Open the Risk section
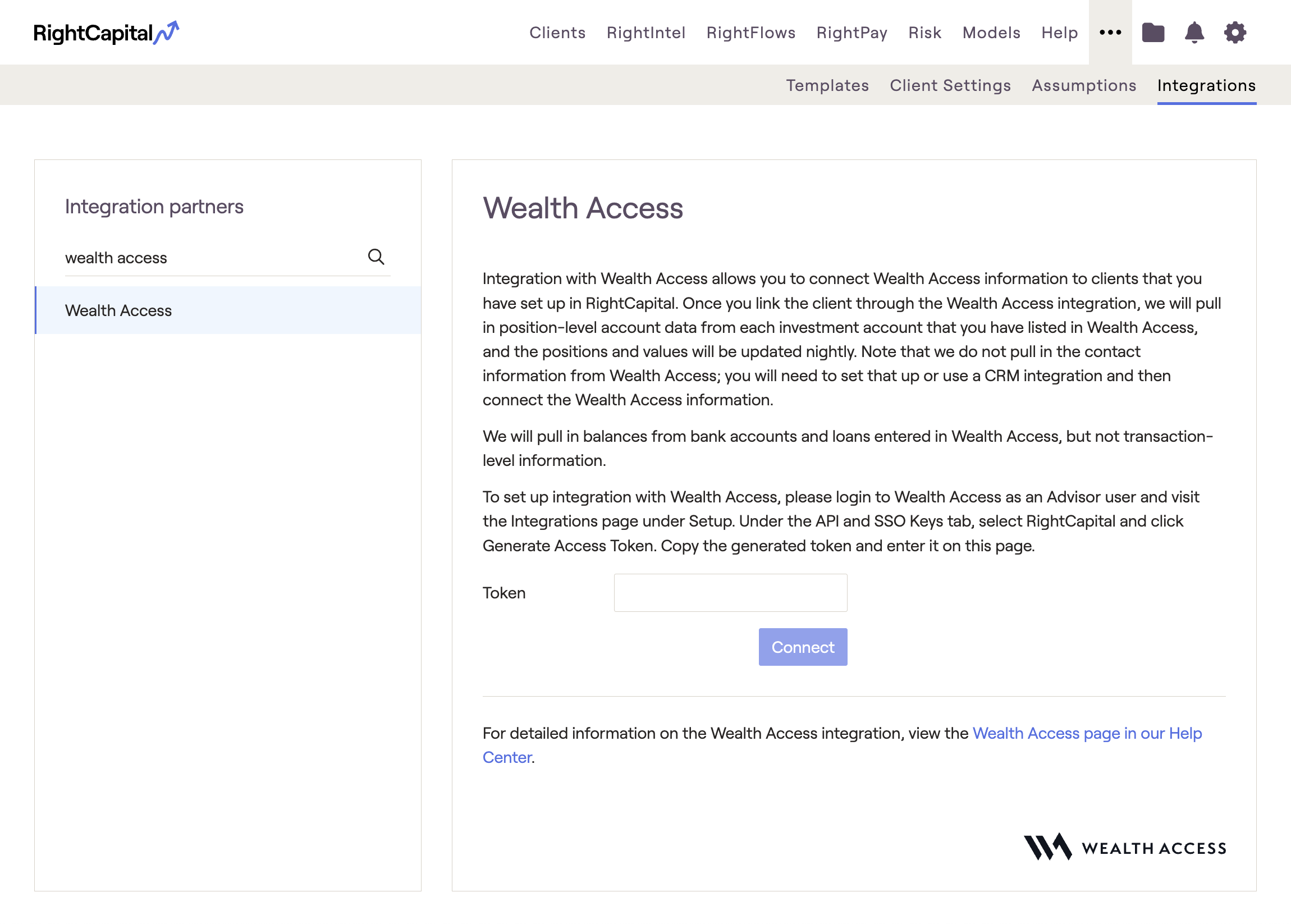The image size is (1291, 924). tap(924, 33)
